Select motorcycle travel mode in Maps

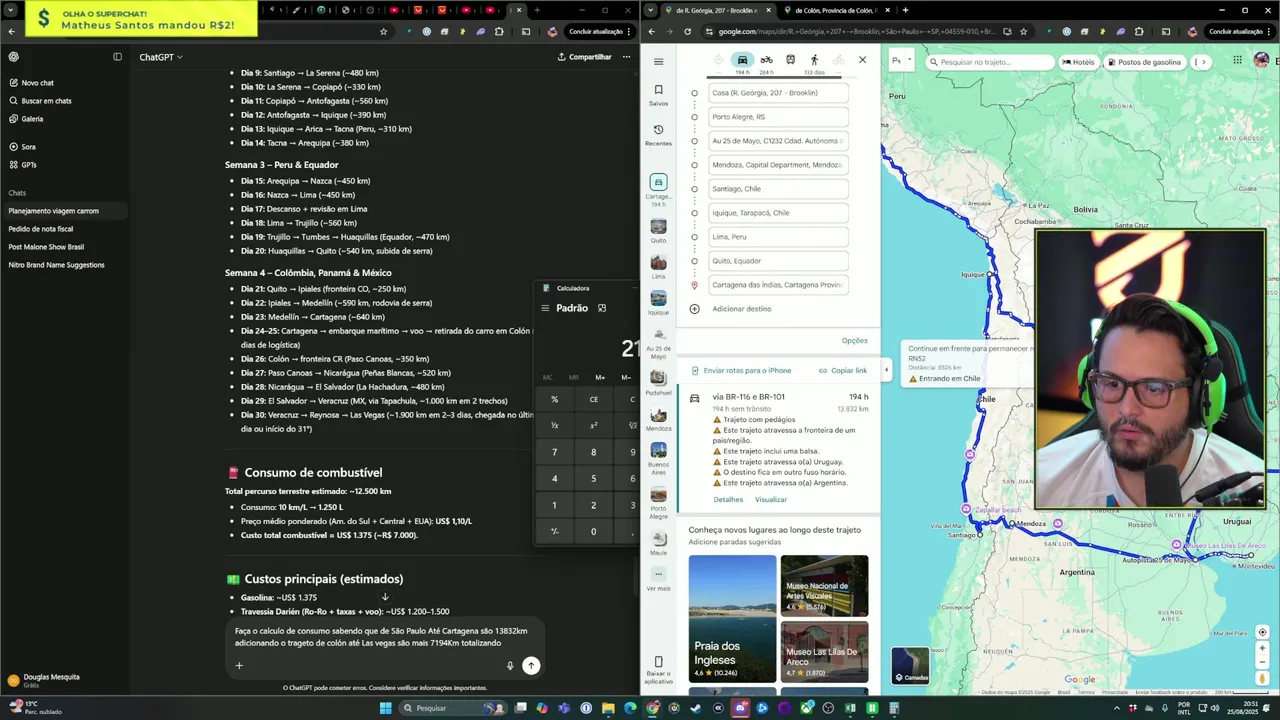pyautogui.click(x=766, y=61)
